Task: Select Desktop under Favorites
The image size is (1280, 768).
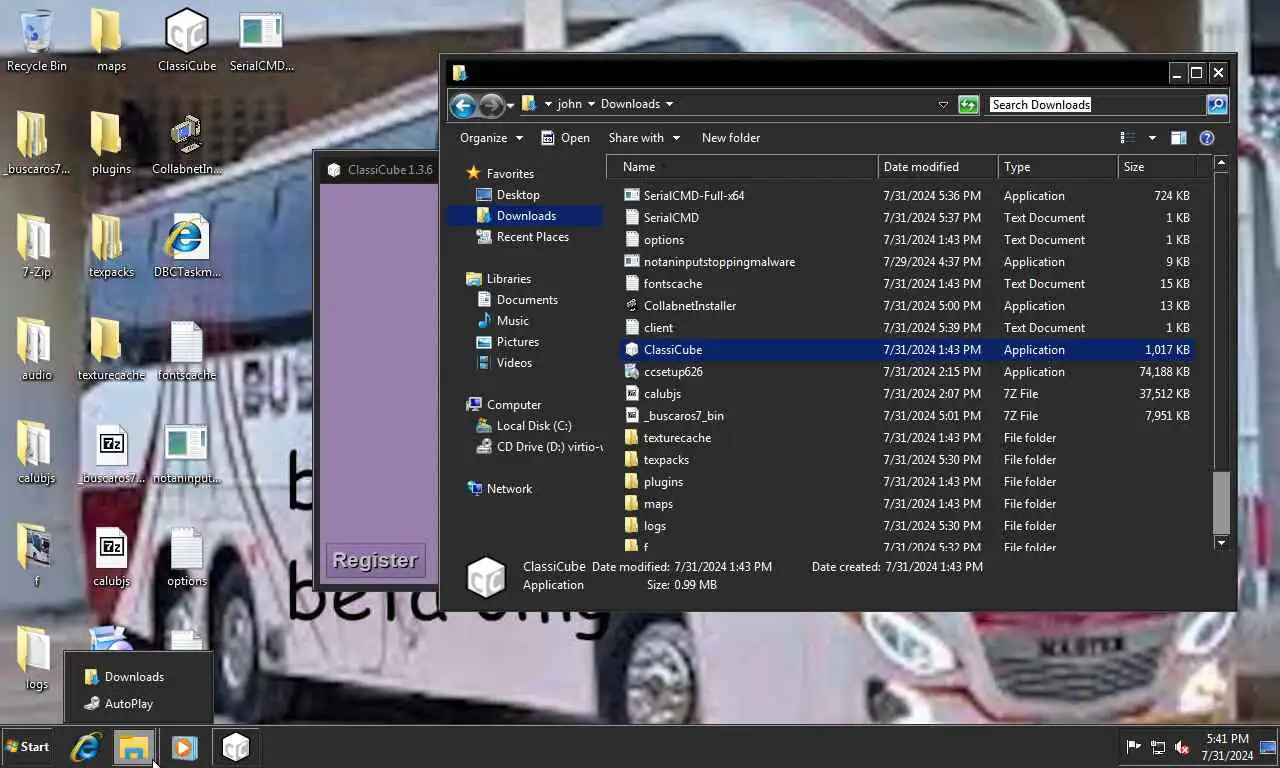Action: [518, 195]
